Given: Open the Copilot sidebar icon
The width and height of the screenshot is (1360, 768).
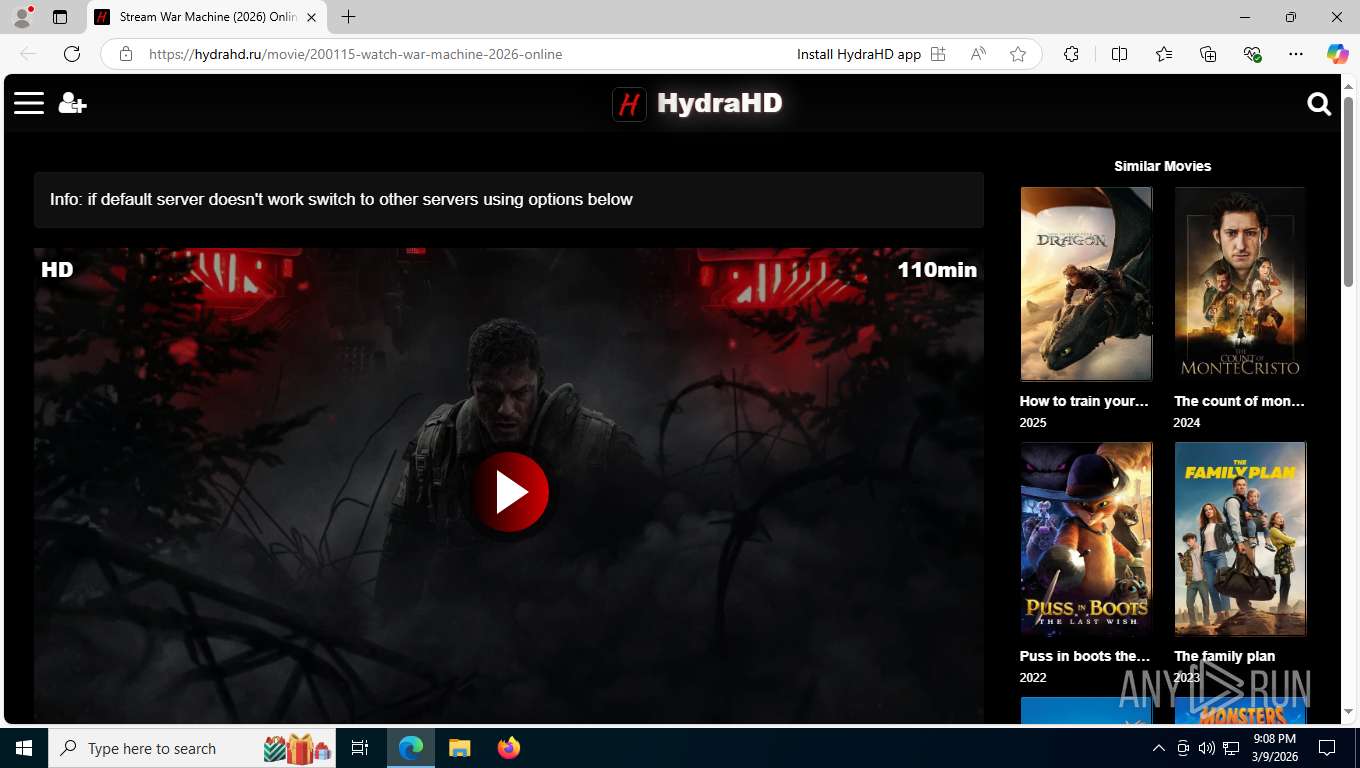Looking at the screenshot, I should point(1337,54).
